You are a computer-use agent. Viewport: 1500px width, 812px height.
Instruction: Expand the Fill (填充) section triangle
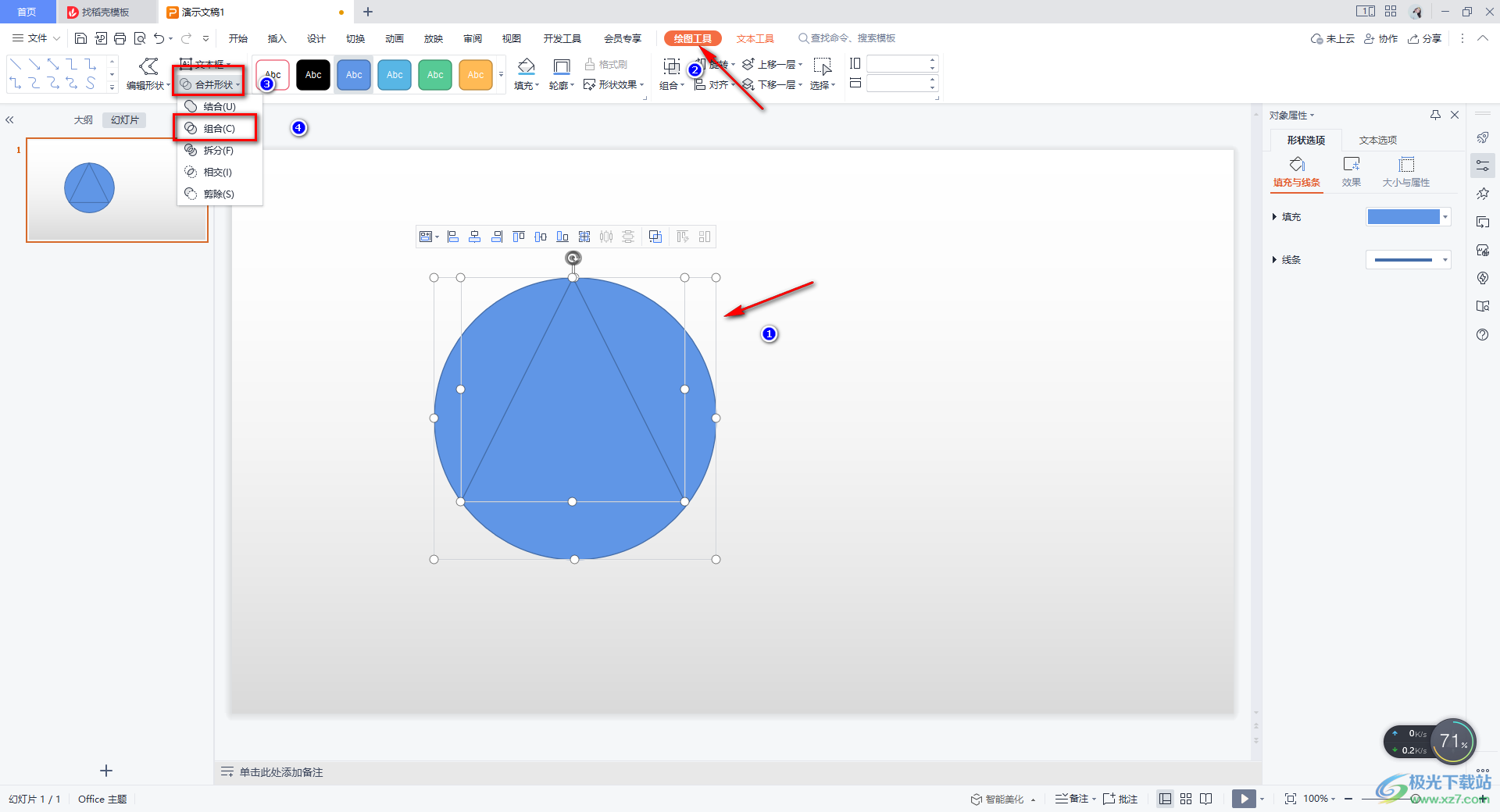[x=1274, y=217]
